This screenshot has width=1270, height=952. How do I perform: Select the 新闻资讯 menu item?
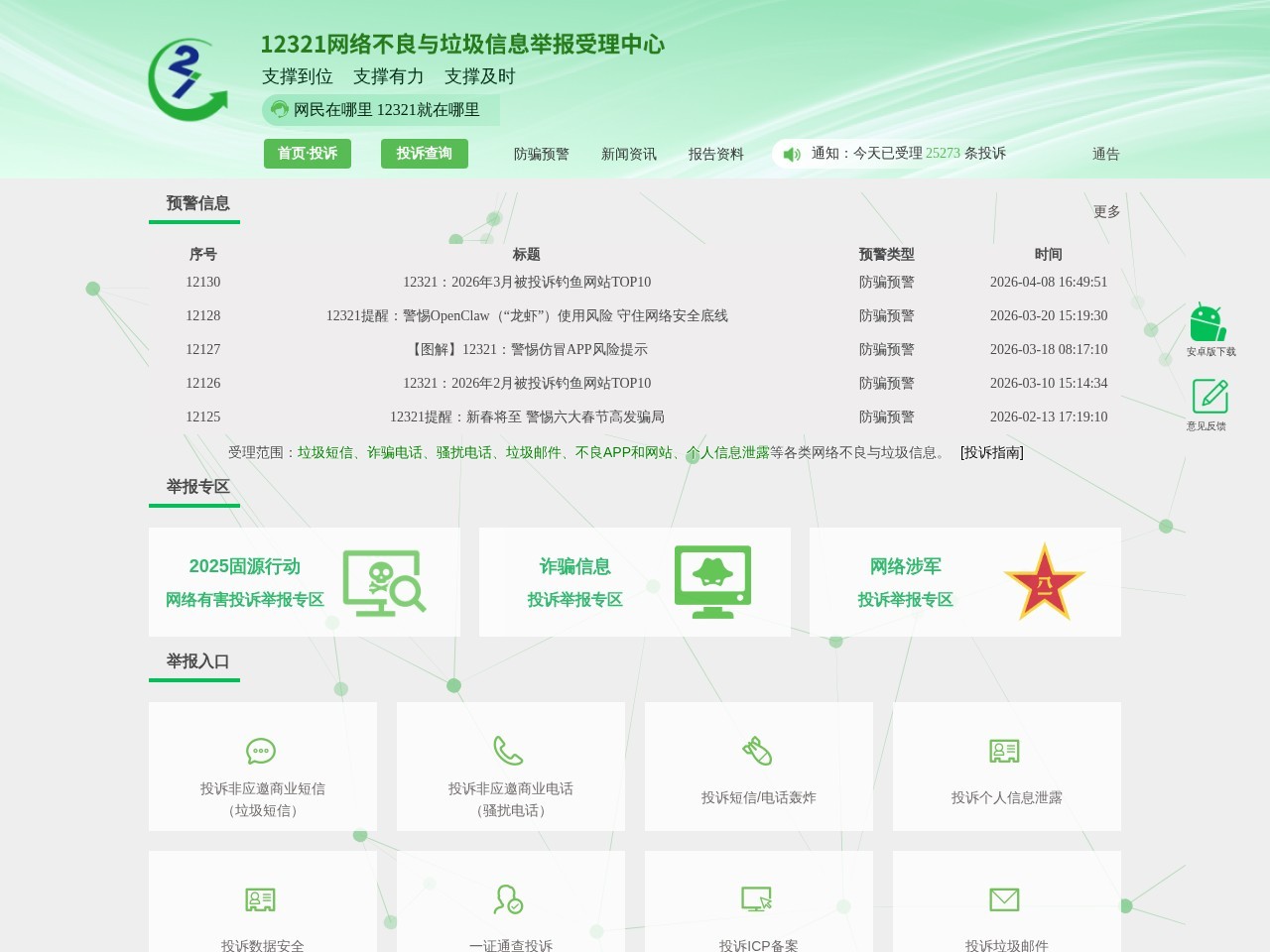tap(628, 154)
